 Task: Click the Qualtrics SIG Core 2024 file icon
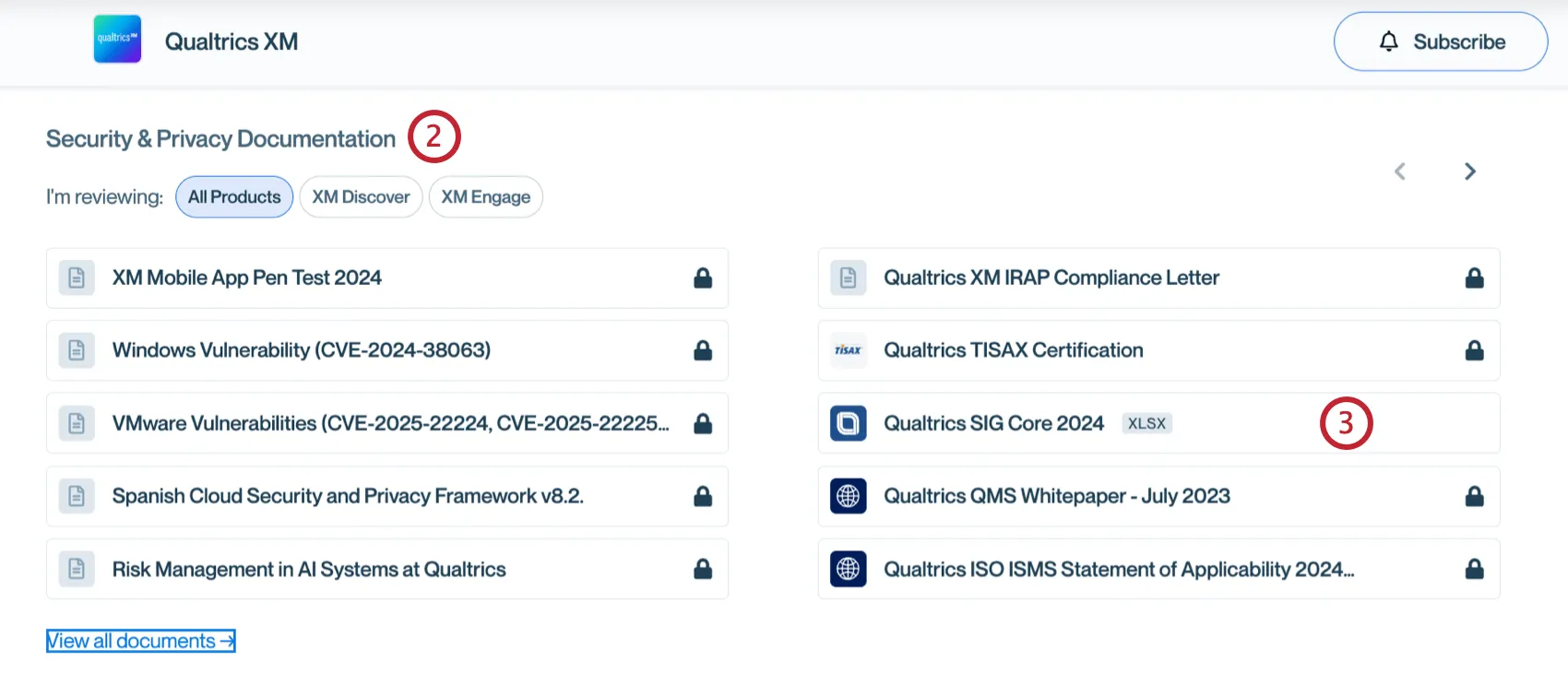[848, 423]
